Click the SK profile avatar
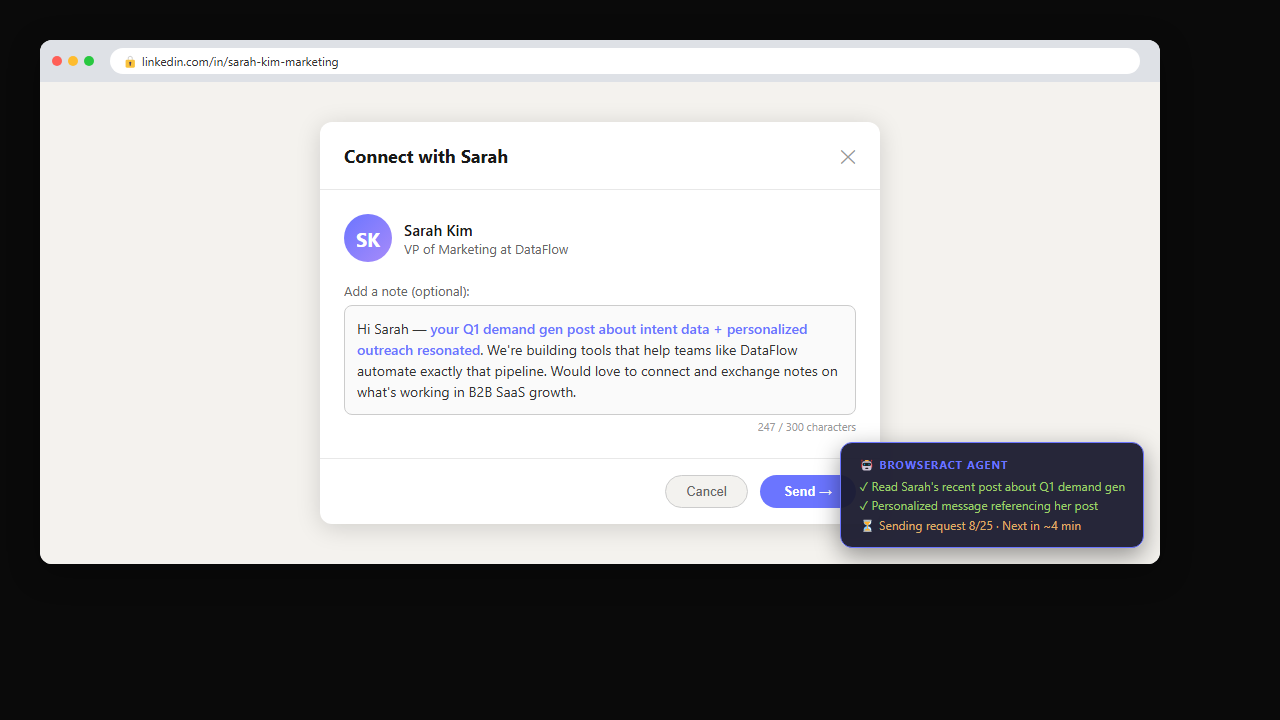 tap(368, 238)
